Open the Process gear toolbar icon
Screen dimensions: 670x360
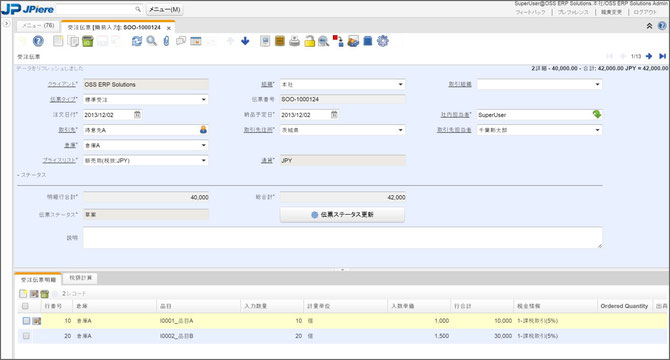click(382, 41)
